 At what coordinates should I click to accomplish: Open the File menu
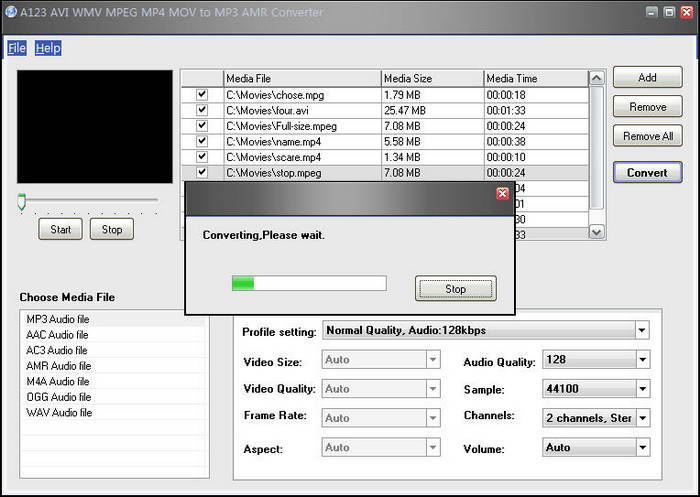click(17, 48)
